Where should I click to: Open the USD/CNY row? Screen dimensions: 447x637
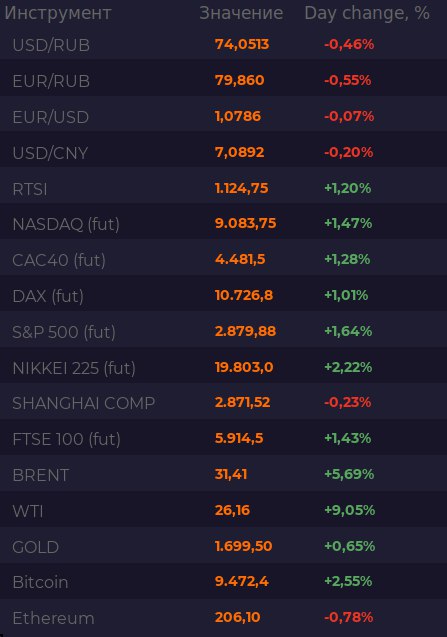pyautogui.click(x=224, y=152)
